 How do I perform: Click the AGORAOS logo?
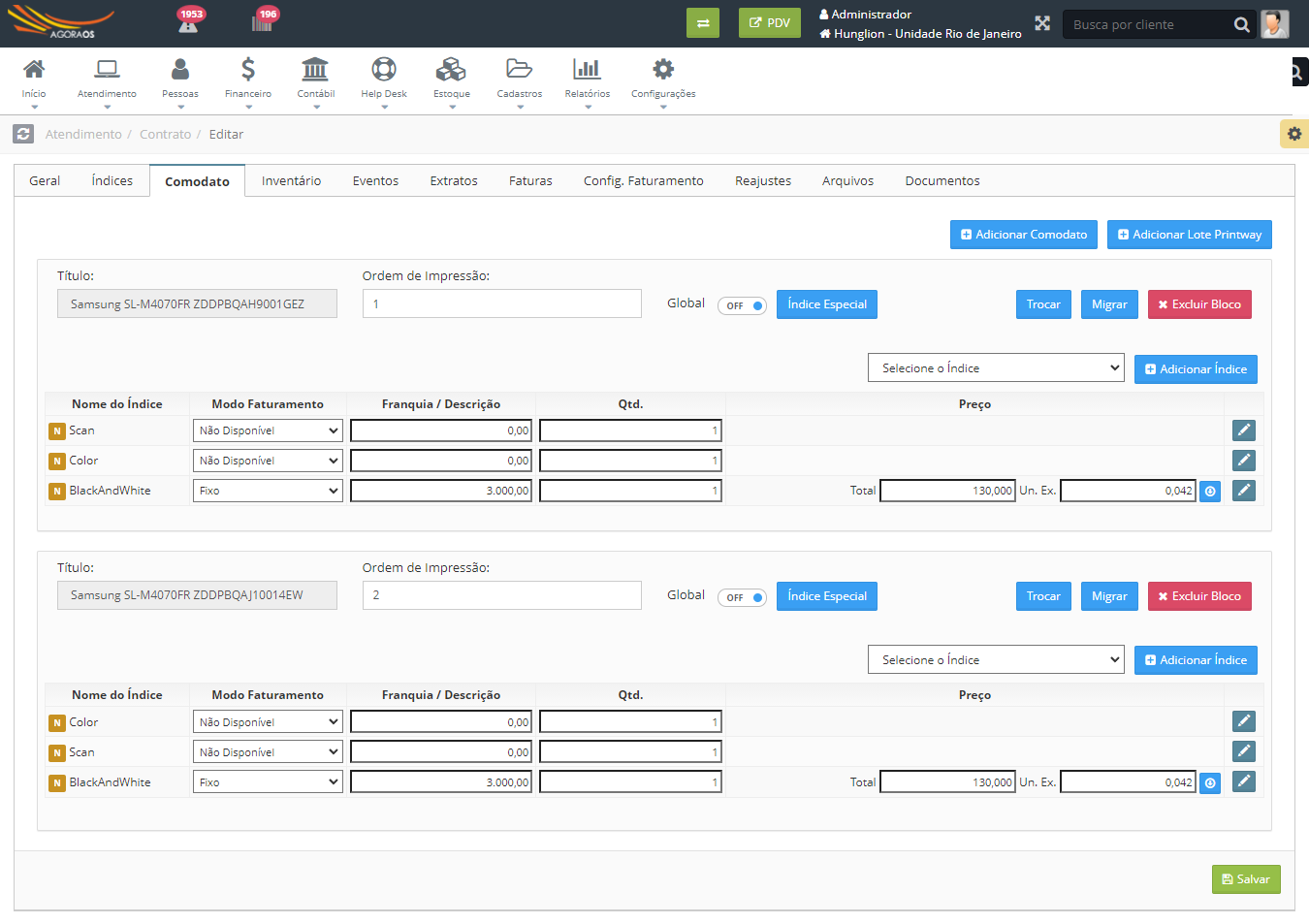pos(60,22)
